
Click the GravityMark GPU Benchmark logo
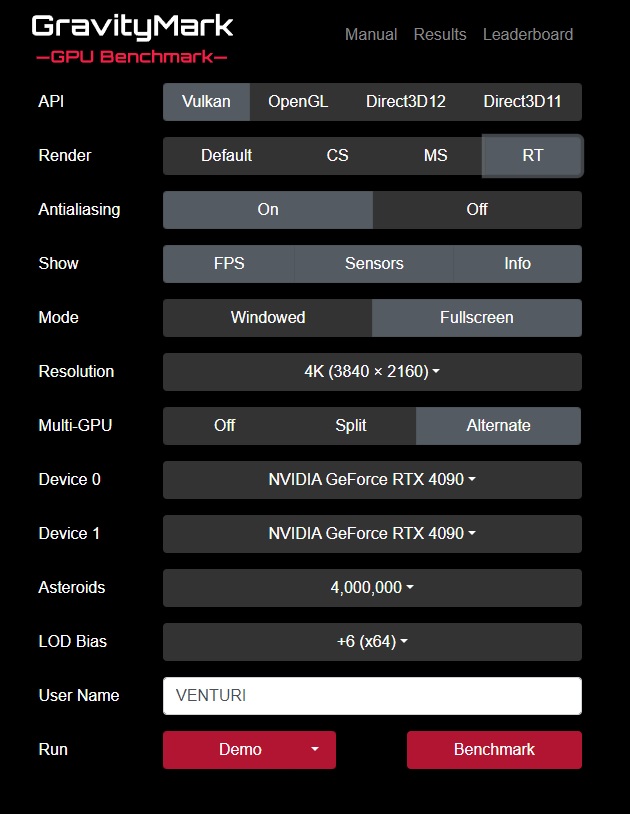pyautogui.click(x=132, y=38)
